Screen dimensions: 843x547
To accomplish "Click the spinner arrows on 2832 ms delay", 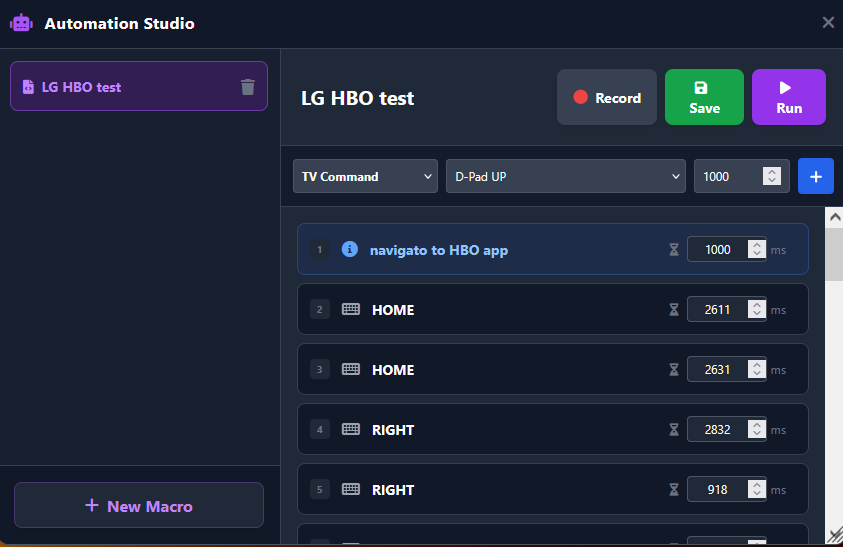I will (757, 429).
